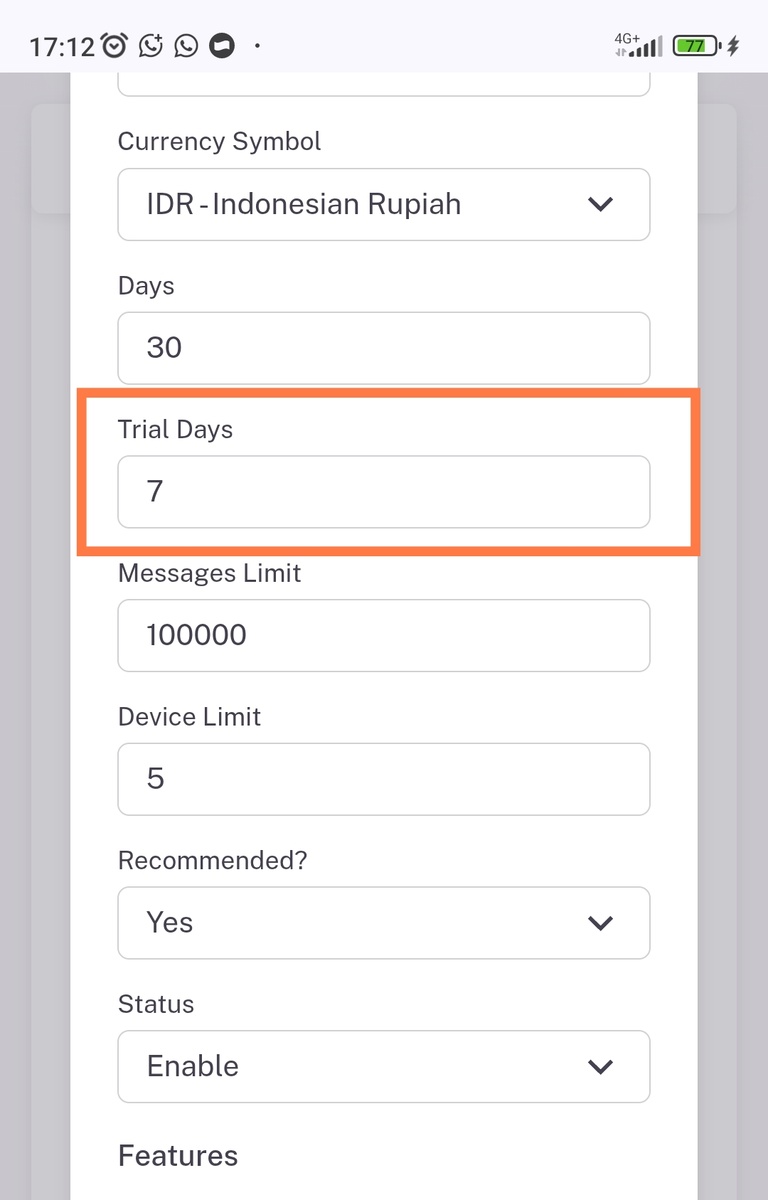Open the Currency Symbol dropdown
The width and height of the screenshot is (768, 1200).
tap(384, 204)
